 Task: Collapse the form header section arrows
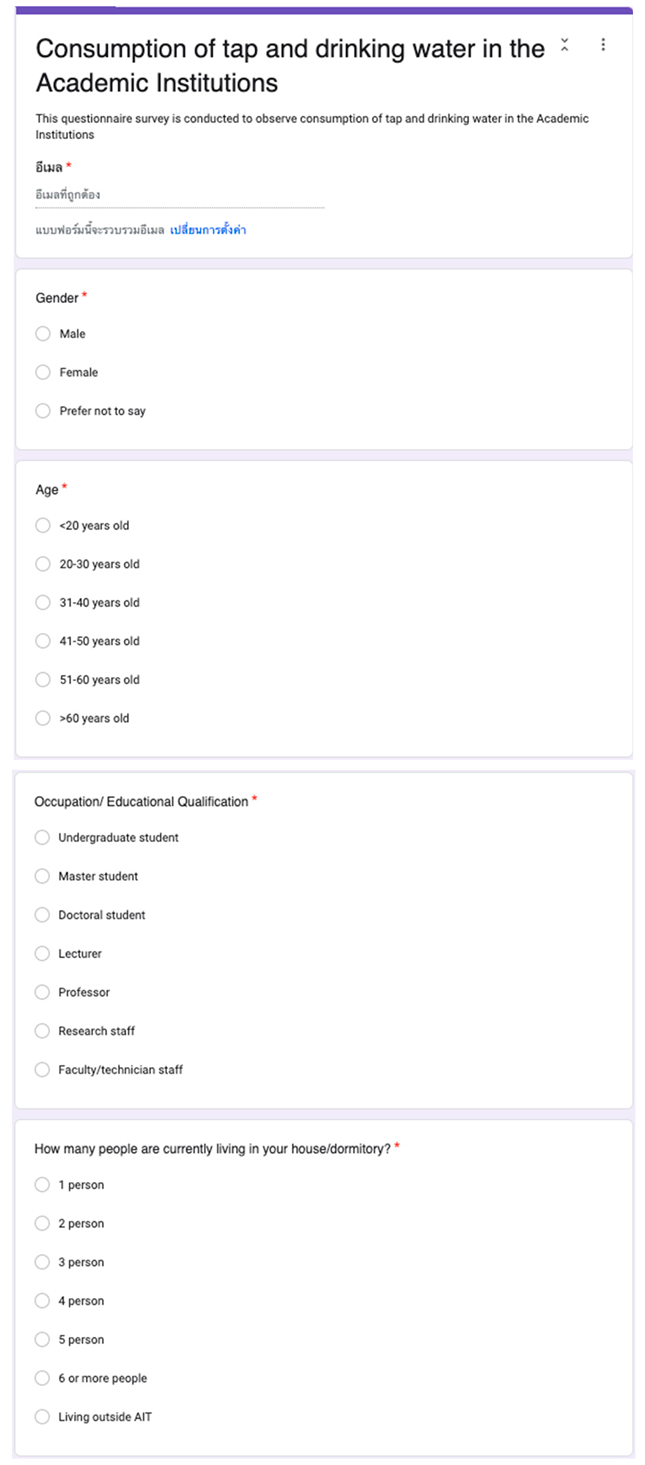565,46
